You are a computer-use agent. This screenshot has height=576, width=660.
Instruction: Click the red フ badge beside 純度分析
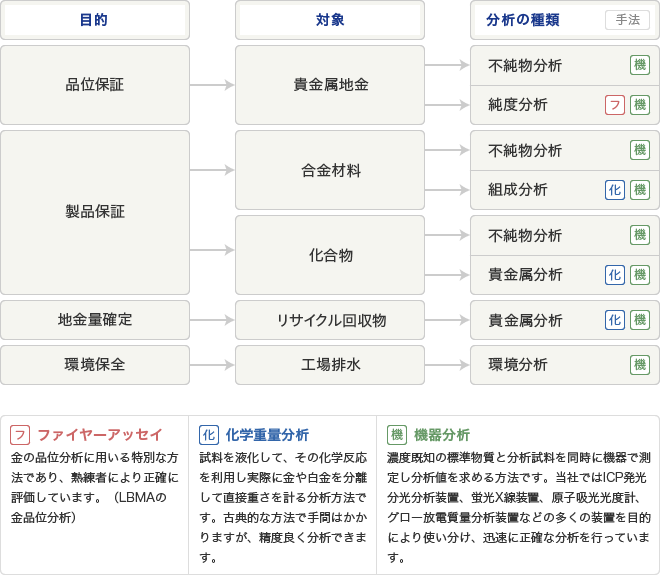click(615, 105)
